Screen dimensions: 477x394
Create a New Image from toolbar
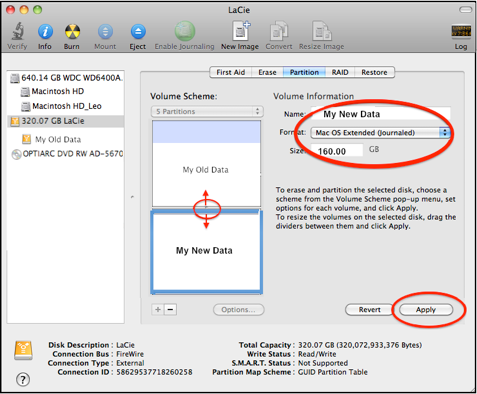(x=241, y=31)
